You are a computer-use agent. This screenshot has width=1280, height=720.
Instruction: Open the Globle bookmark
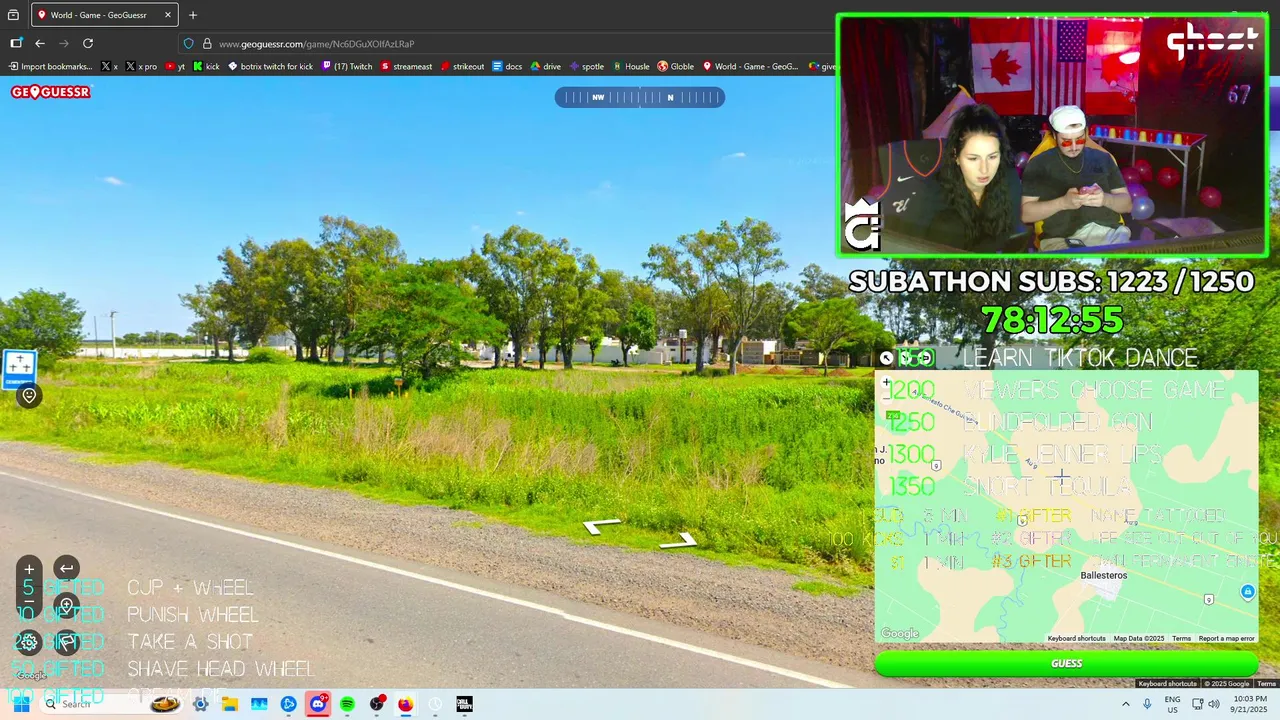point(676,67)
